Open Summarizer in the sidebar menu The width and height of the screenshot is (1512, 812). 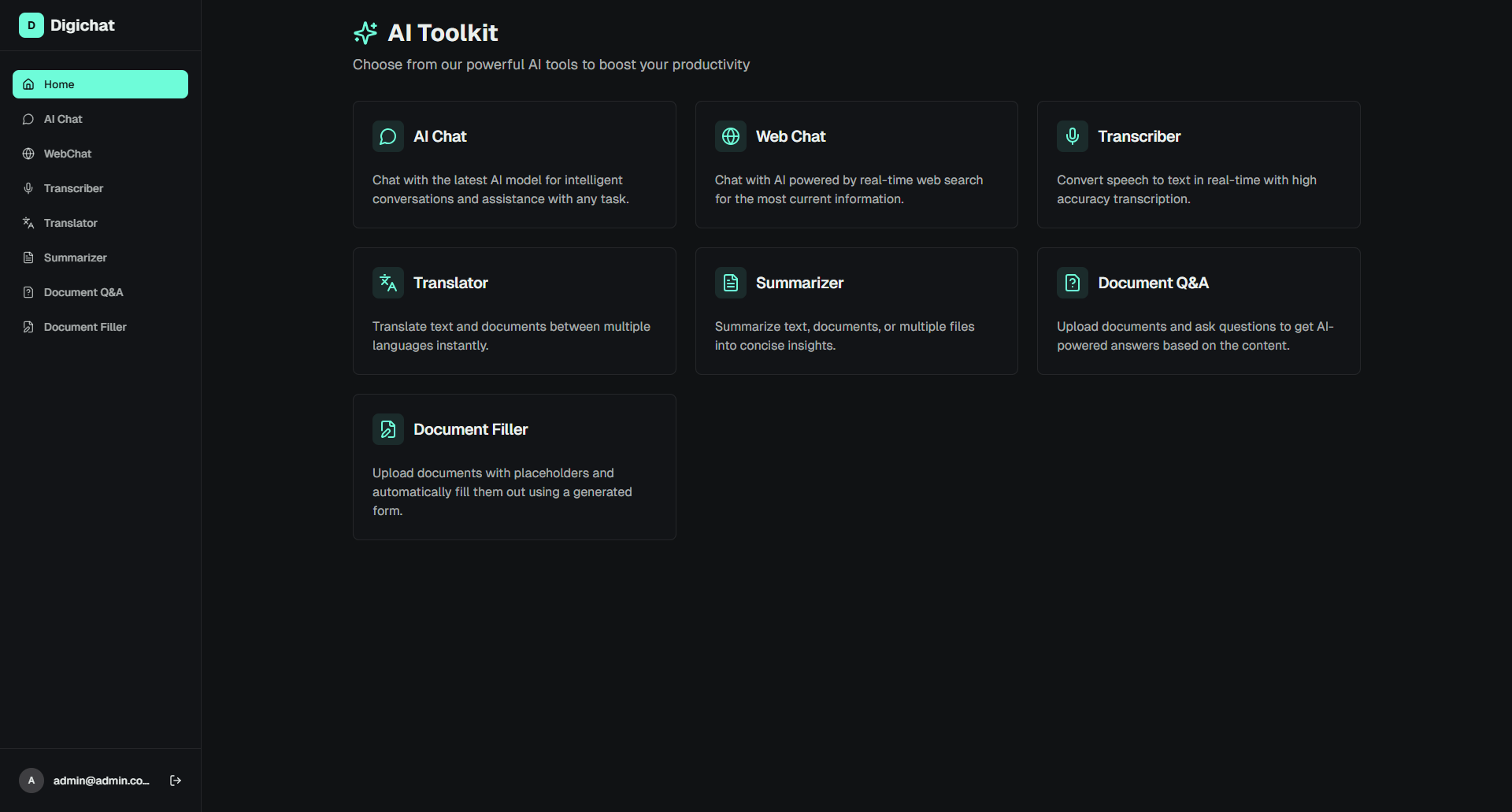coord(75,258)
